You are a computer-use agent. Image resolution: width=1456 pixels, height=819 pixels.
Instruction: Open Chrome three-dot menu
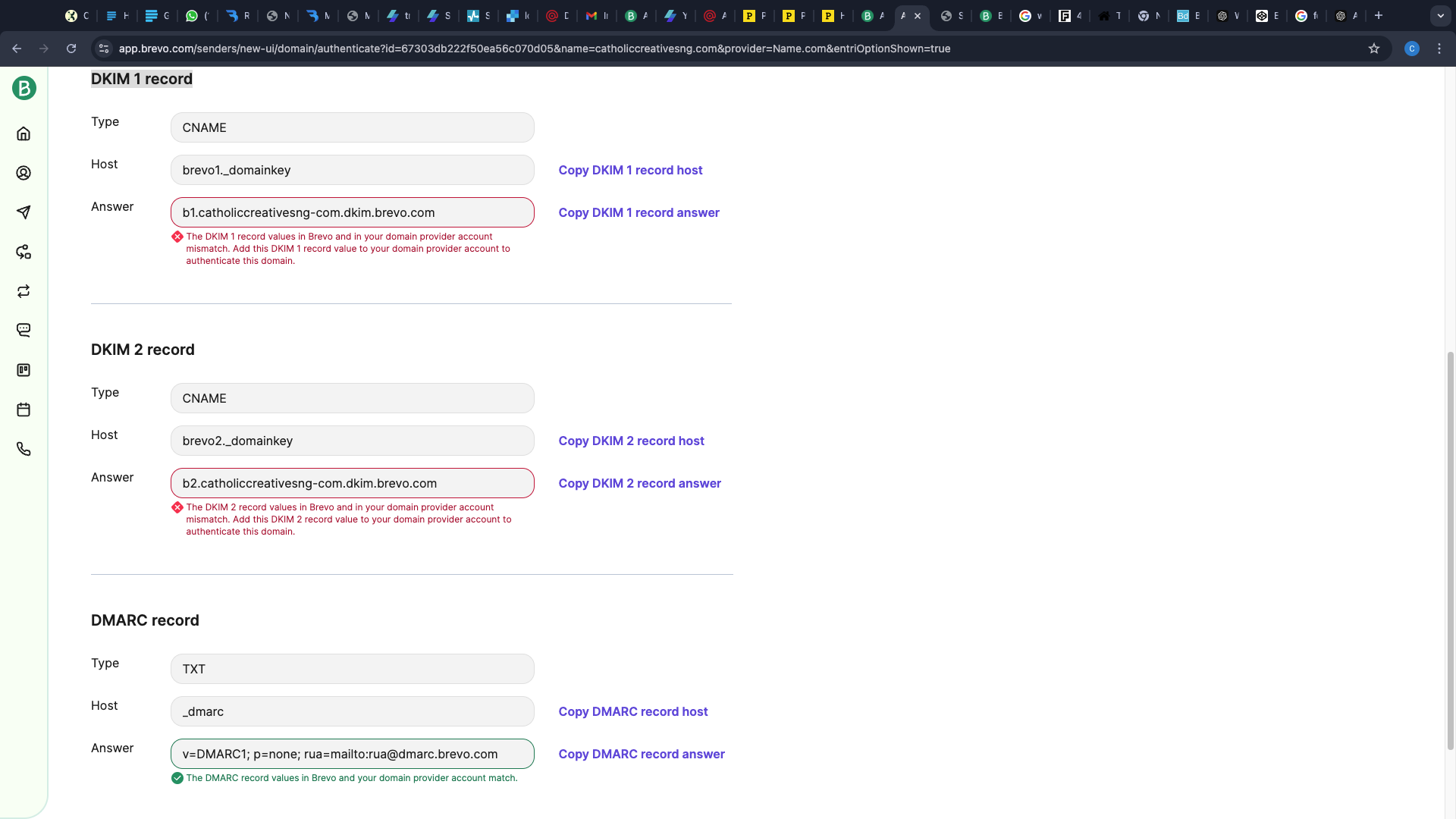[x=1439, y=49]
